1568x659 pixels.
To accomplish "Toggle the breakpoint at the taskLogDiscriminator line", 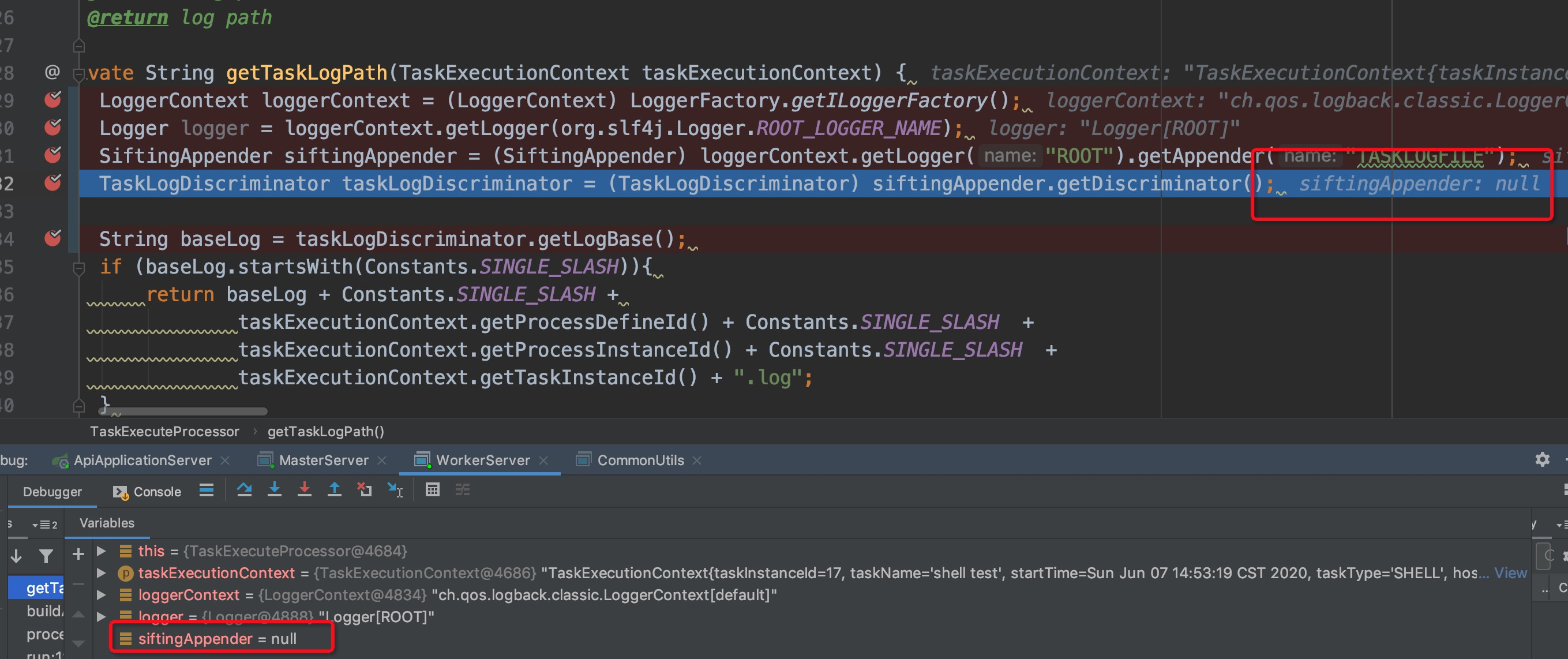I will point(53,183).
